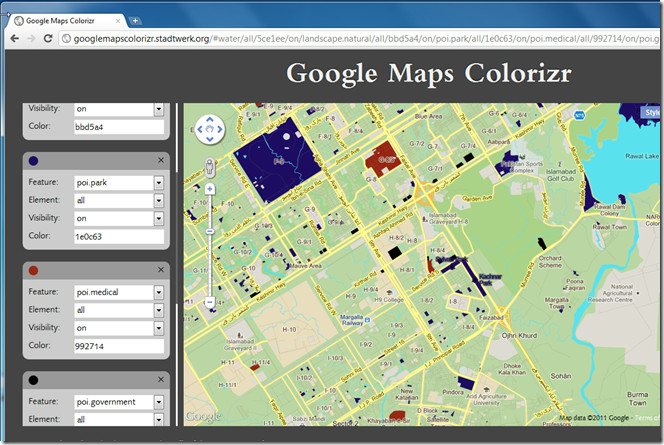The image size is (664, 445).
Task: Click the Faizabad map label
Action: tap(491, 317)
